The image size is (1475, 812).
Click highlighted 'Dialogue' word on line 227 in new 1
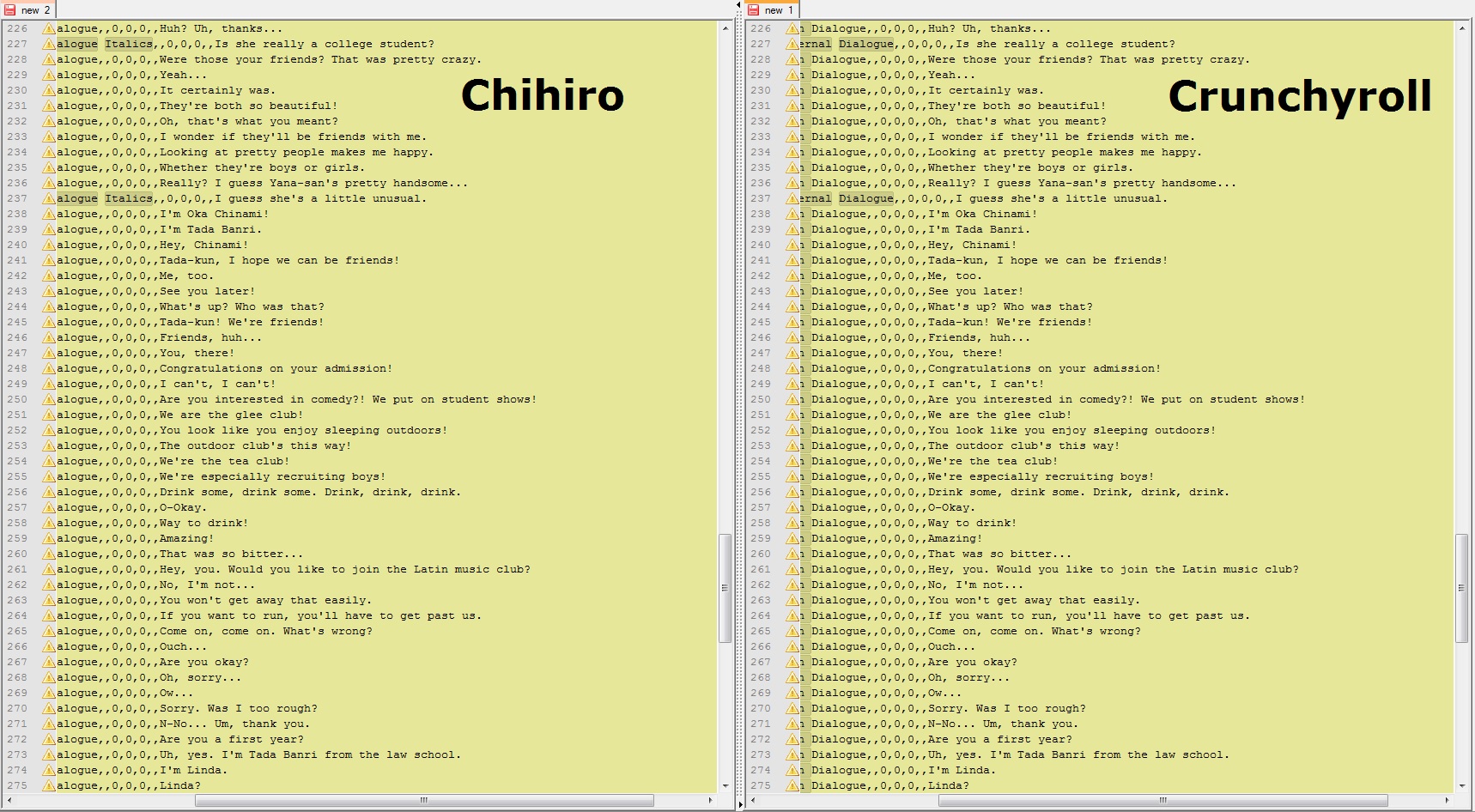click(866, 45)
